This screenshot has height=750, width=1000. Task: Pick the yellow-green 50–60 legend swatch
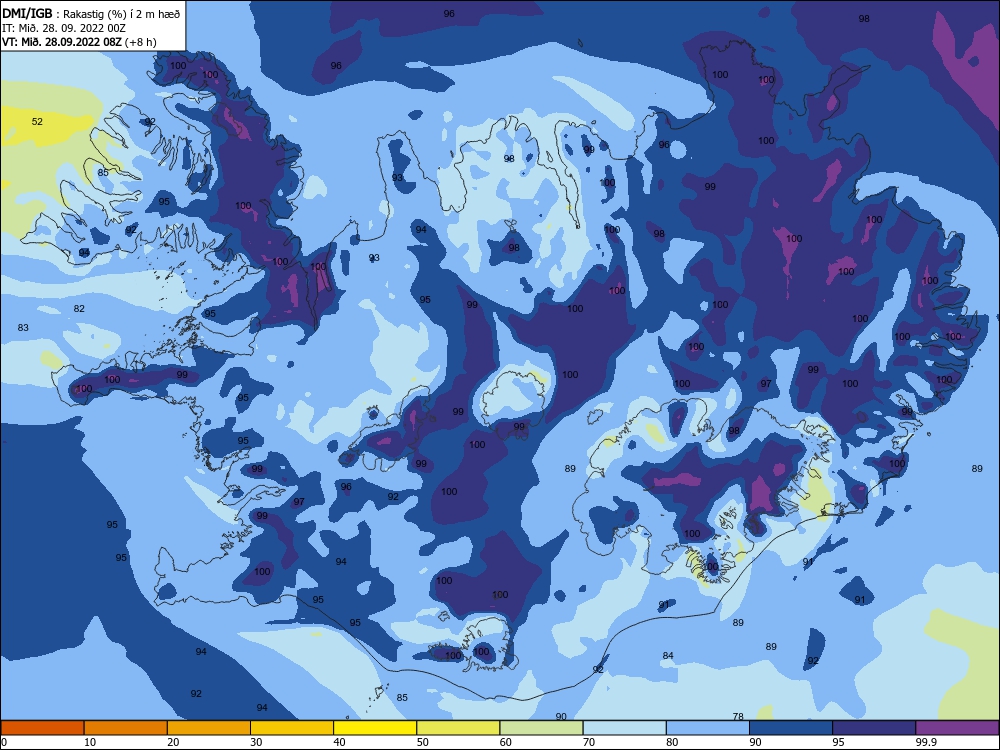[458, 728]
